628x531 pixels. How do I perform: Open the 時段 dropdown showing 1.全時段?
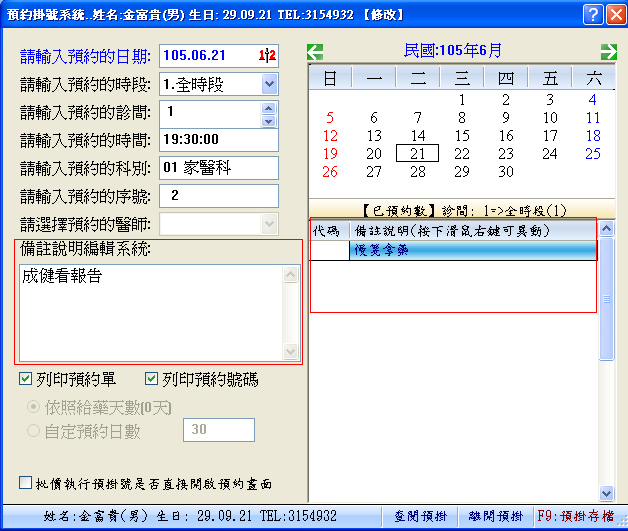(269, 84)
